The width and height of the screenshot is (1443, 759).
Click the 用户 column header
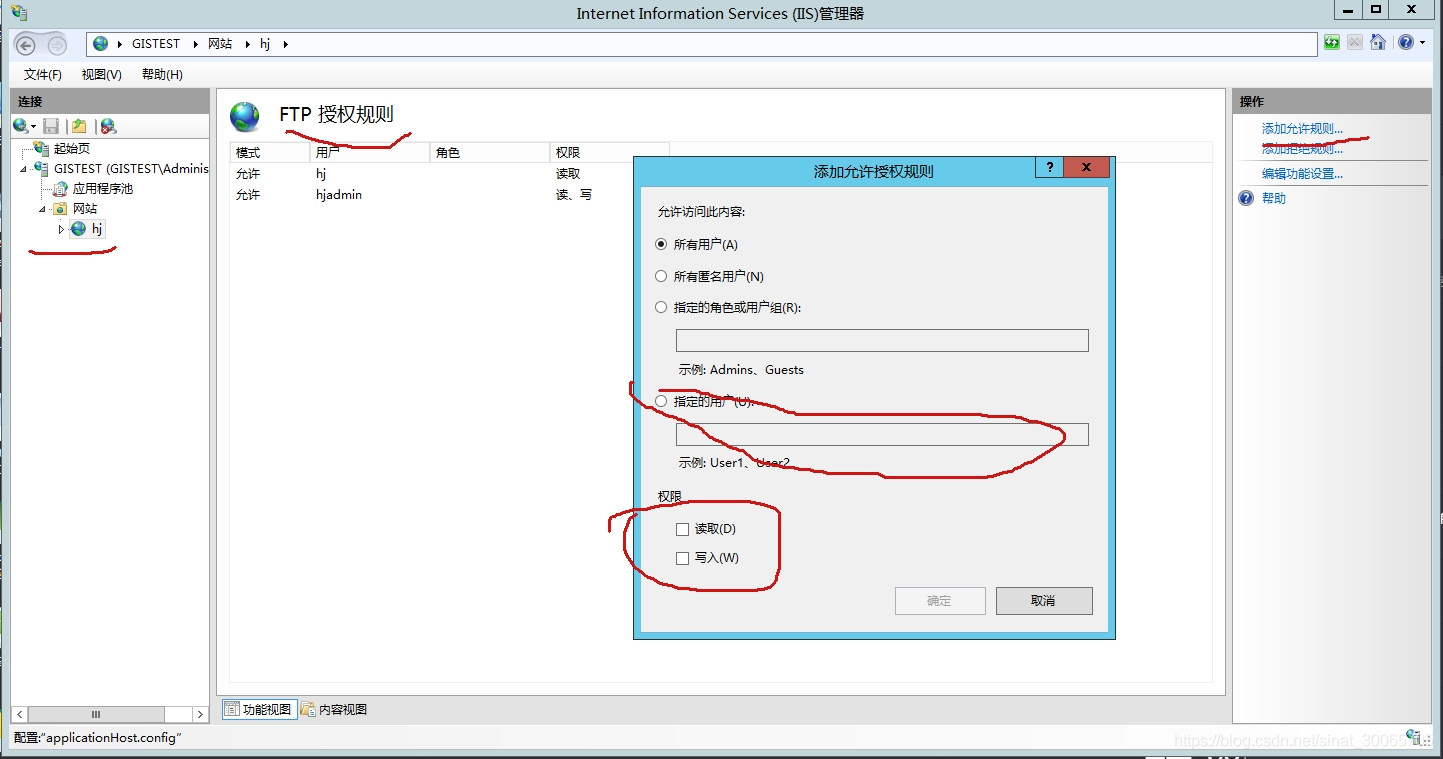pyautogui.click(x=370, y=152)
